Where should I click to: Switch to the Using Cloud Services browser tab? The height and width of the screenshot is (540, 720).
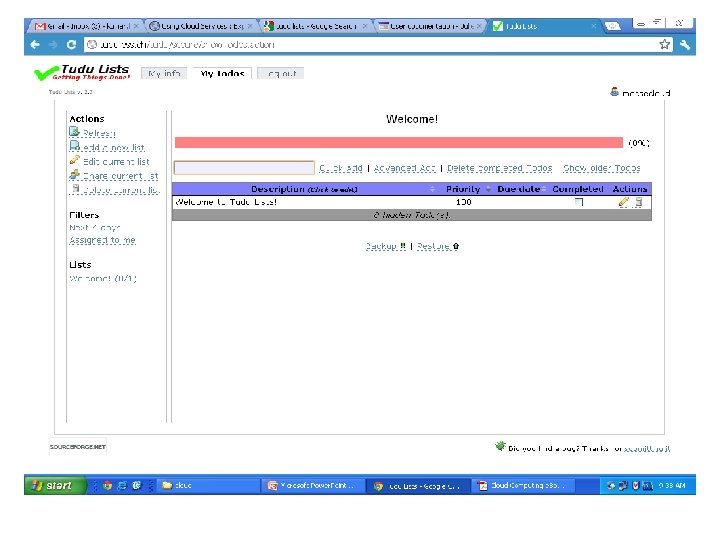point(201,26)
